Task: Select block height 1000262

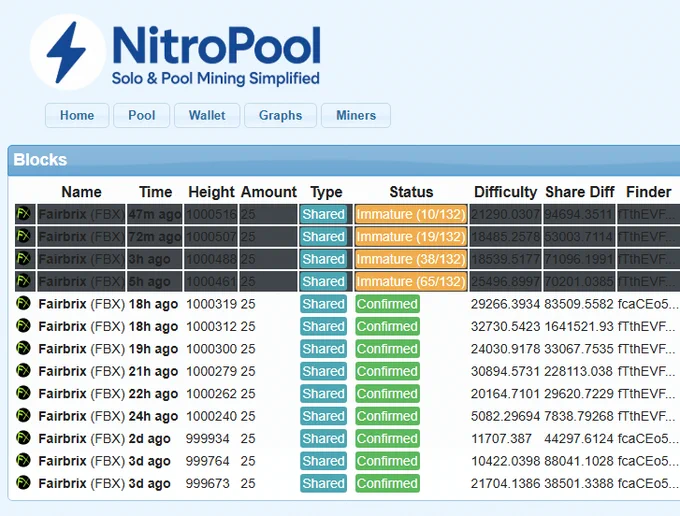Action: (212, 394)
